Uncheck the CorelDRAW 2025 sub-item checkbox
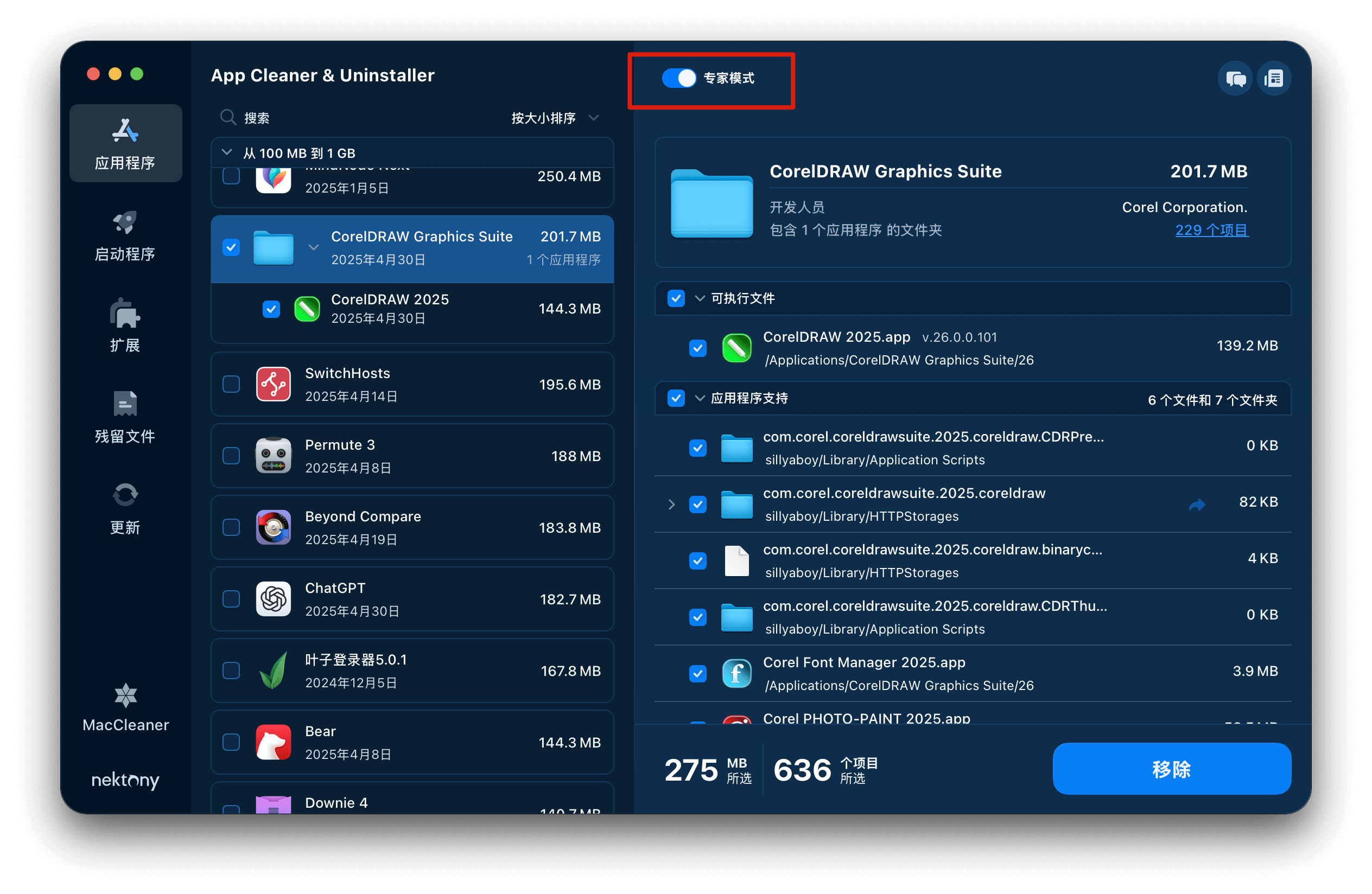Screen dimensions: 1372x894 [x=271, y=309]
